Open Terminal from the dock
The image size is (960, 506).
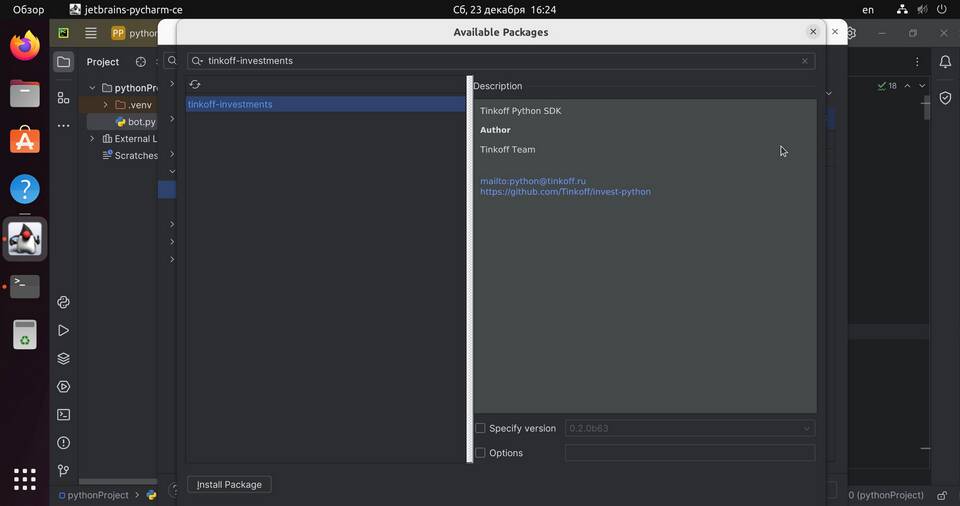pyautogui.click(x=24, y=286)
